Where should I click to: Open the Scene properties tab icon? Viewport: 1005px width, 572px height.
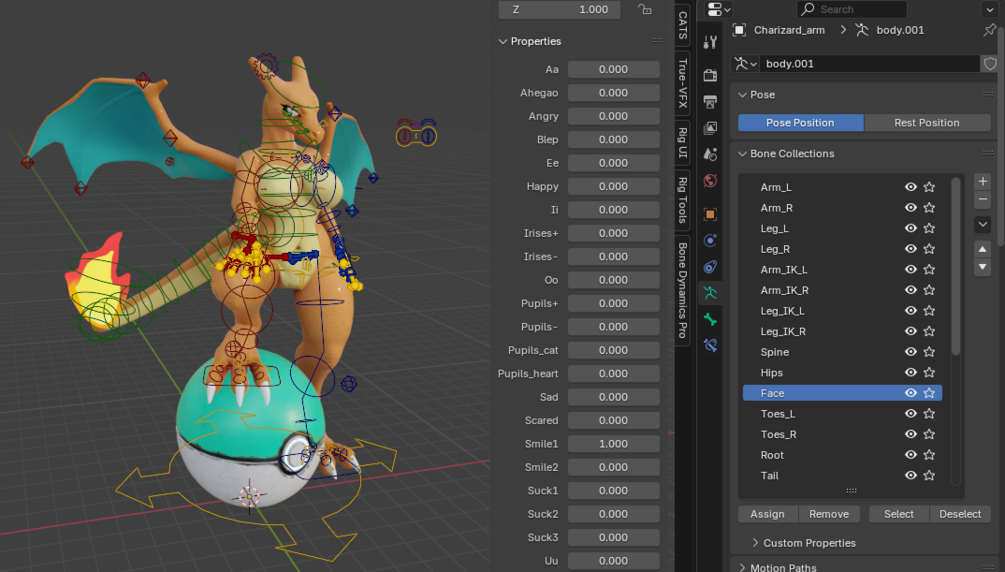click(710, 154)
